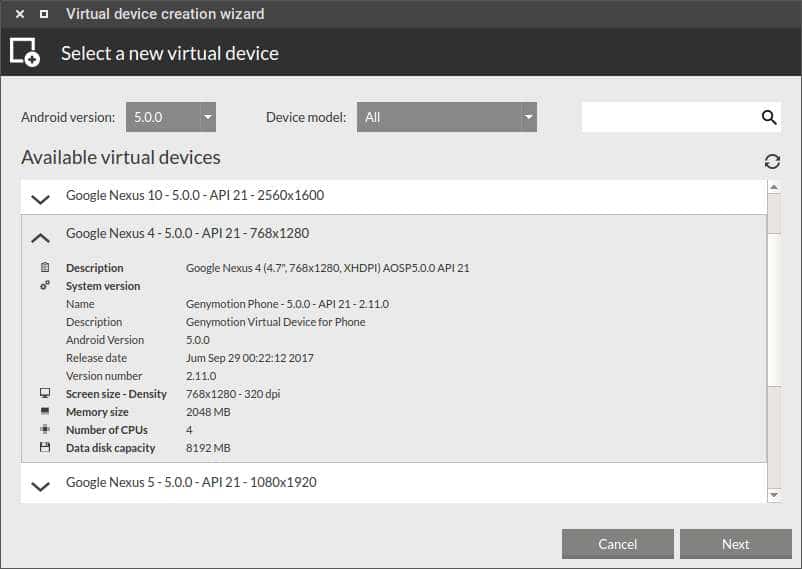
Task: Click the Next button
Action: (x=736, y=544)
